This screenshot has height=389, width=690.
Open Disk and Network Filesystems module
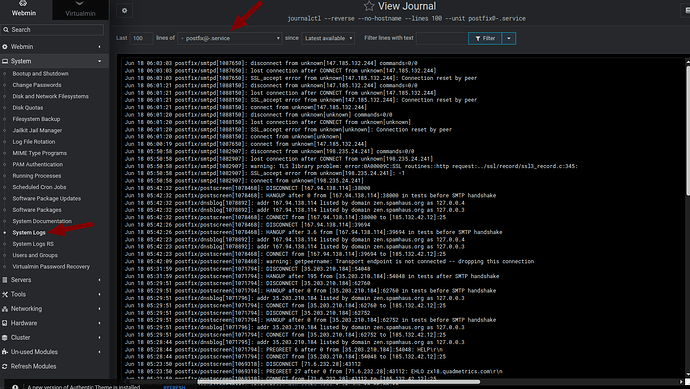(51, 96)
